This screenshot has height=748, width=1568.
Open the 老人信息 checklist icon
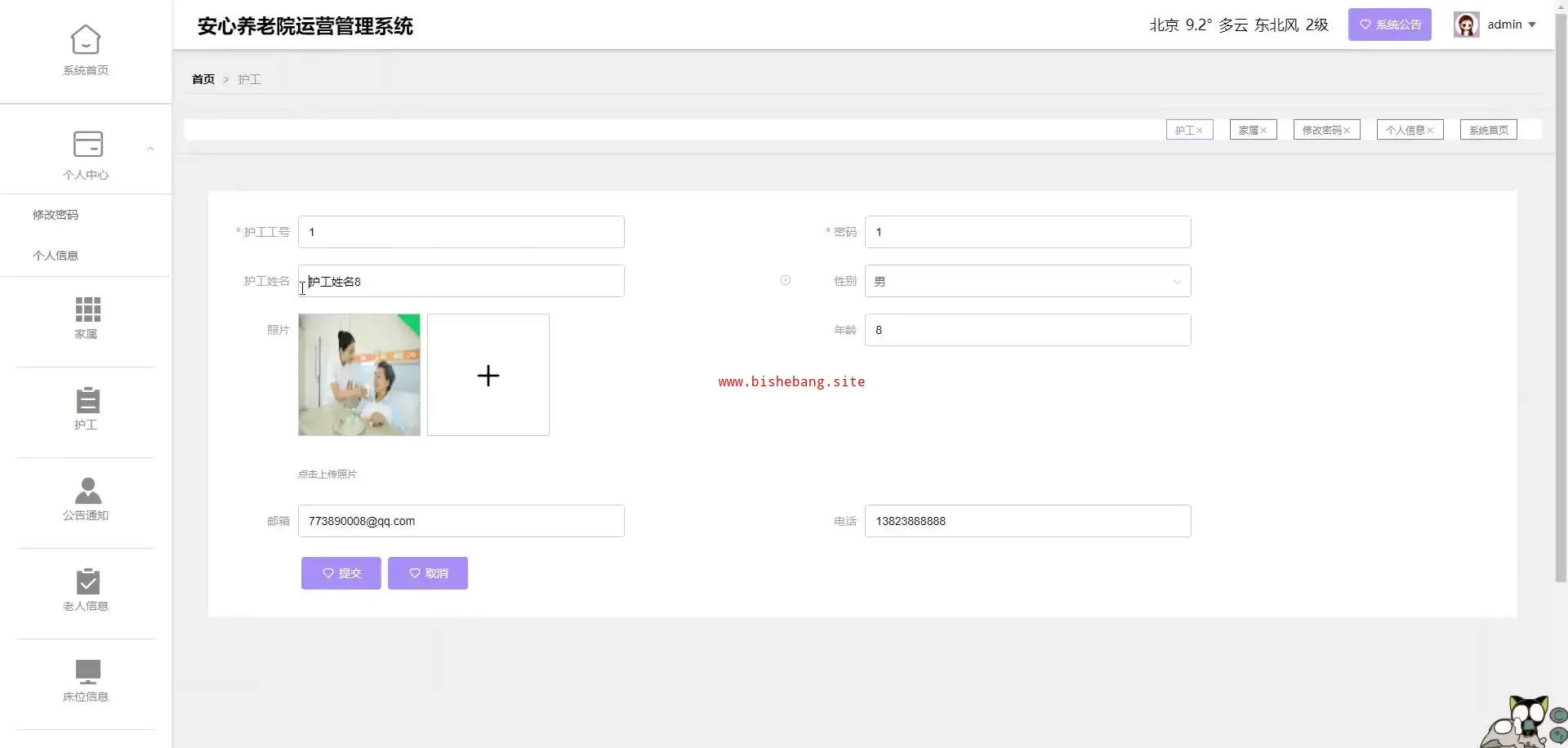coord(87,581)
